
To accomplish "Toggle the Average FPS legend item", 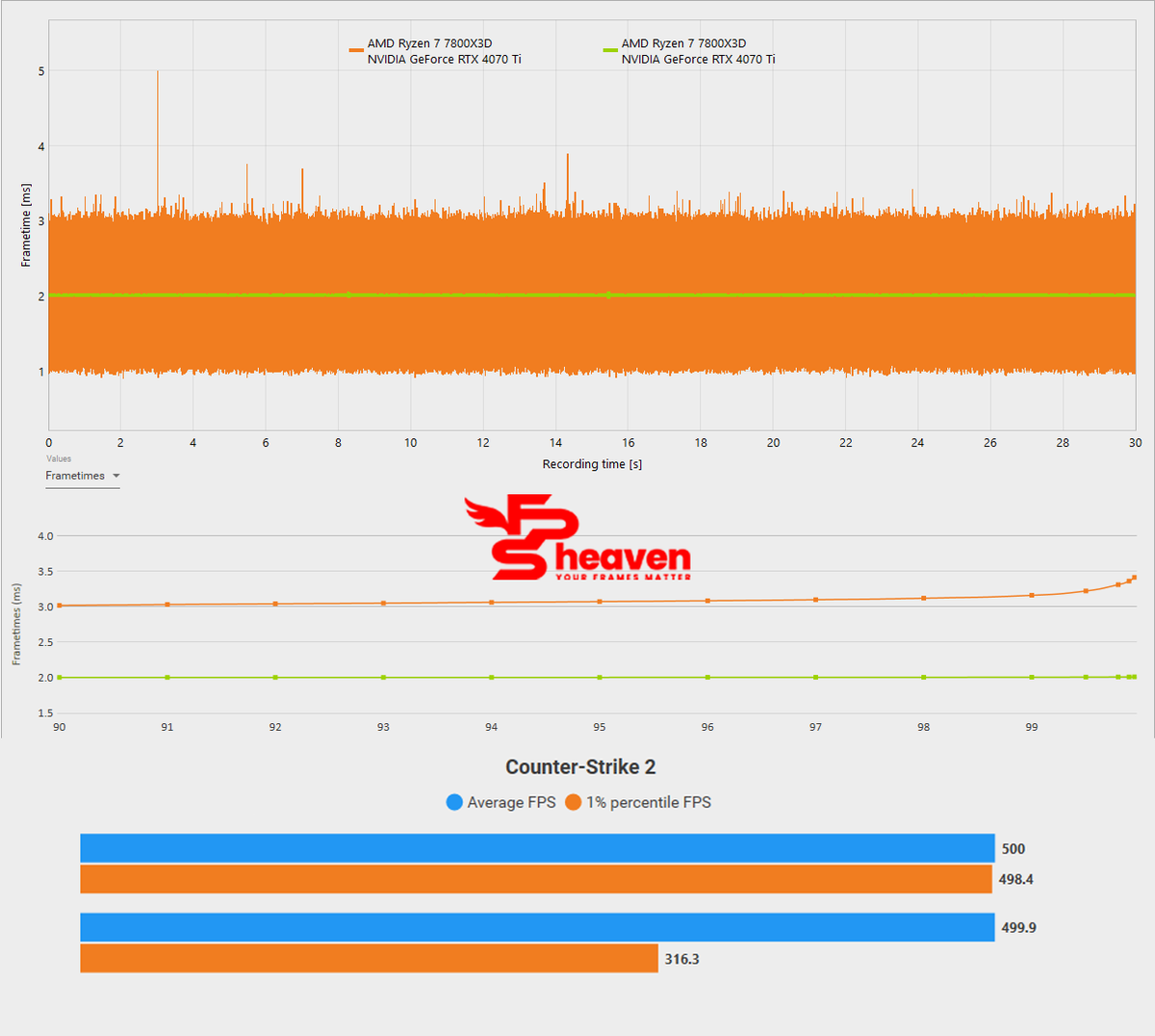I will coord(501,802).
